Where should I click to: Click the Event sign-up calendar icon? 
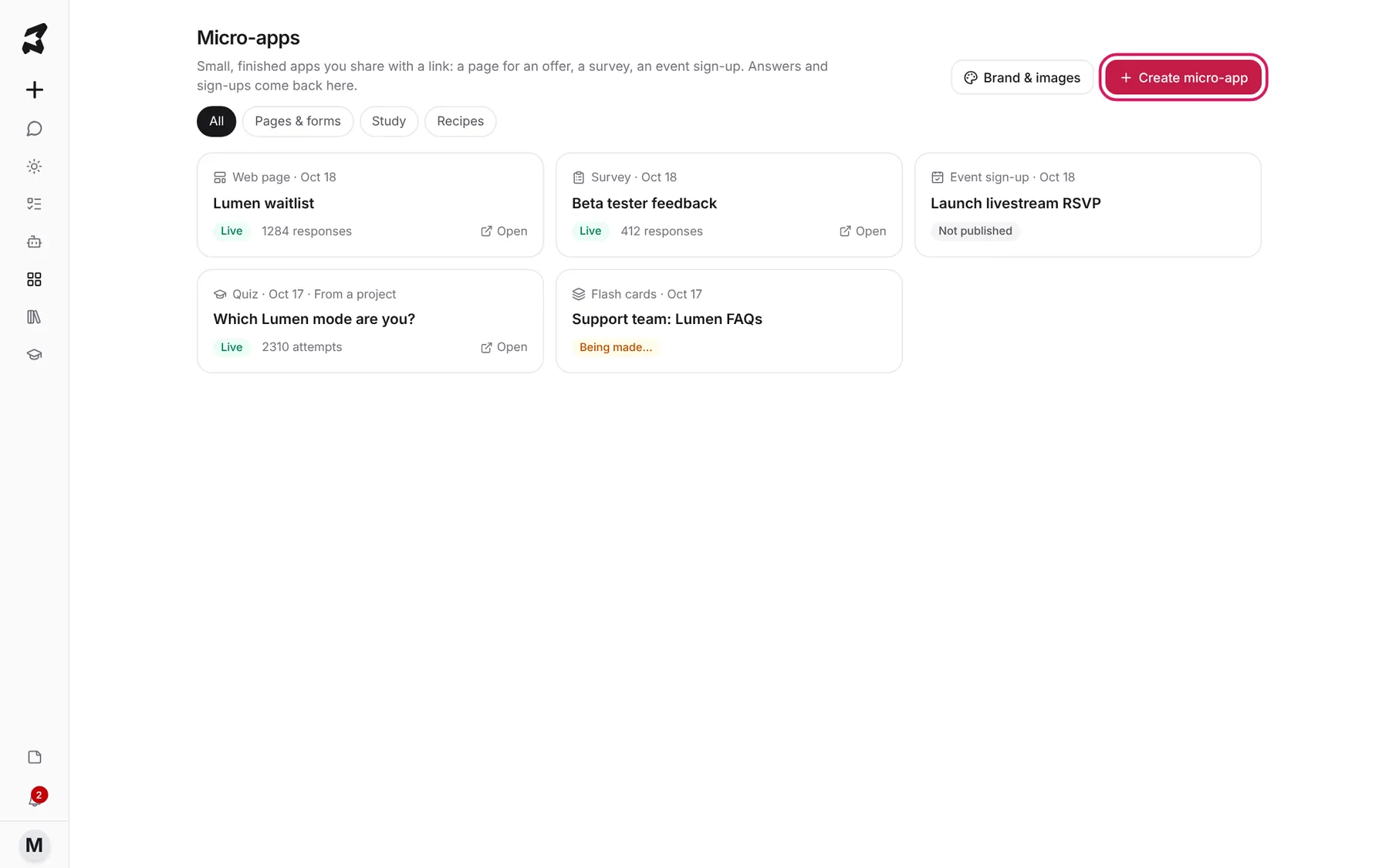(938, 177)
